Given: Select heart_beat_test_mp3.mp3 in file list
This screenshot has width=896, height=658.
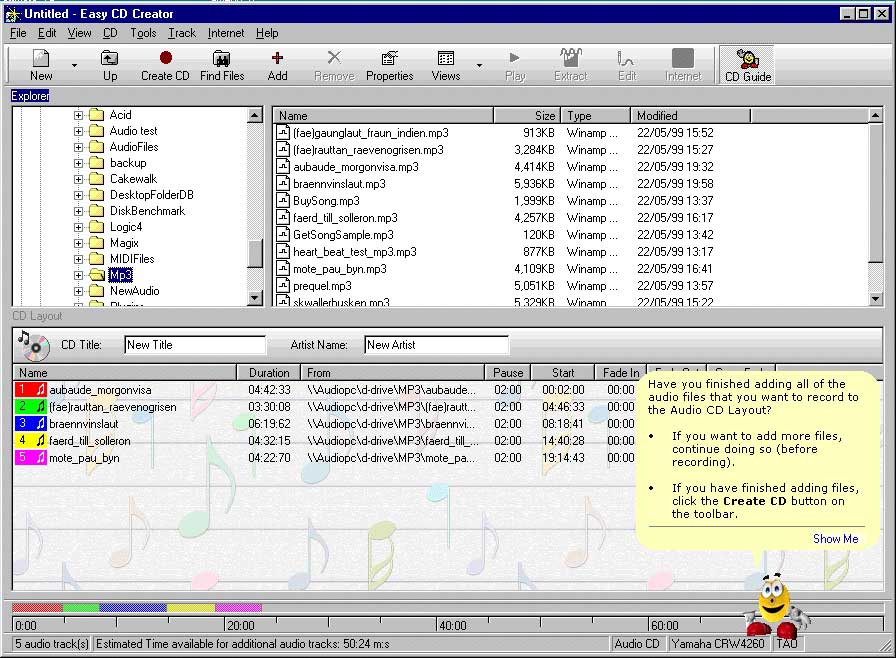Looking at the screenshot, I should 354,252.
